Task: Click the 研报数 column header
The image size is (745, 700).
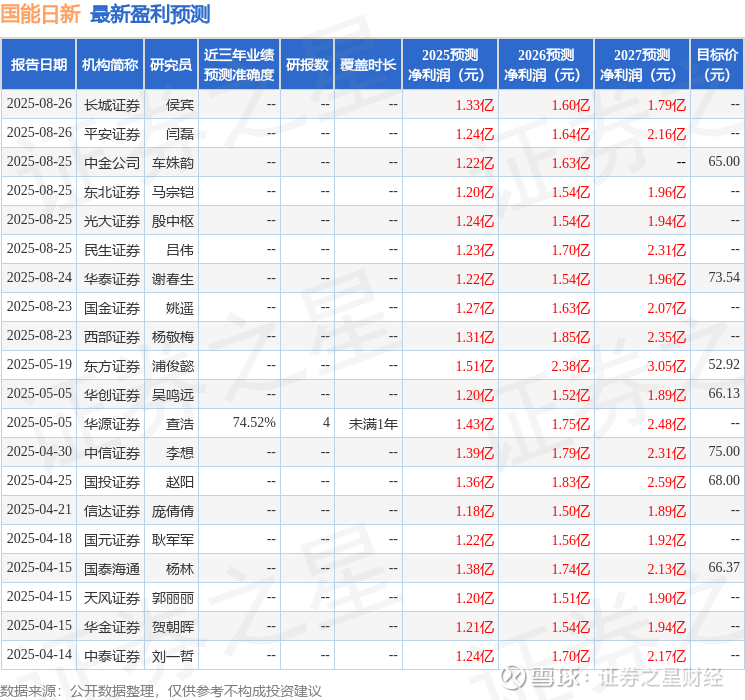Action: 307,65
